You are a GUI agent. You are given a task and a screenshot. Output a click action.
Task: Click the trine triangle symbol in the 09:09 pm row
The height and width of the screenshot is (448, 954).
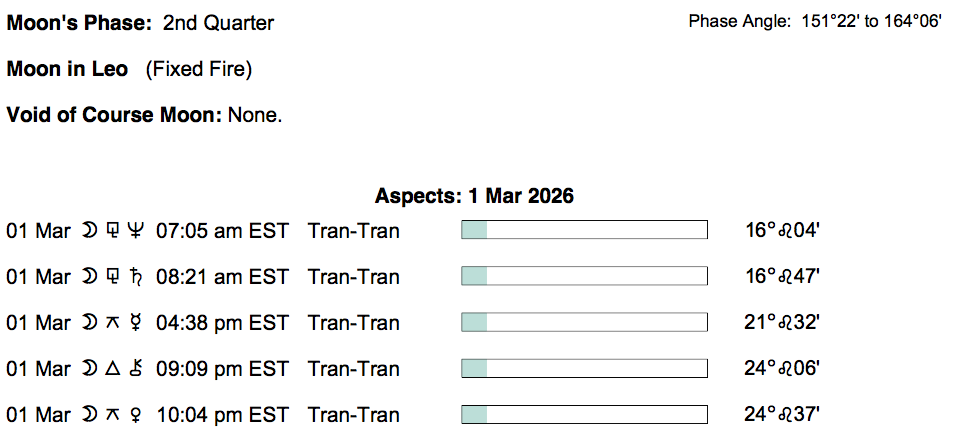(112, 369)
